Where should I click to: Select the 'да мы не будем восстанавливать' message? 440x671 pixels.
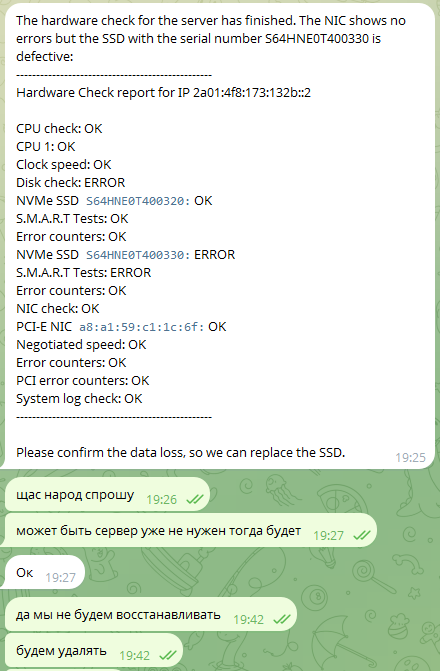(151, 615)
